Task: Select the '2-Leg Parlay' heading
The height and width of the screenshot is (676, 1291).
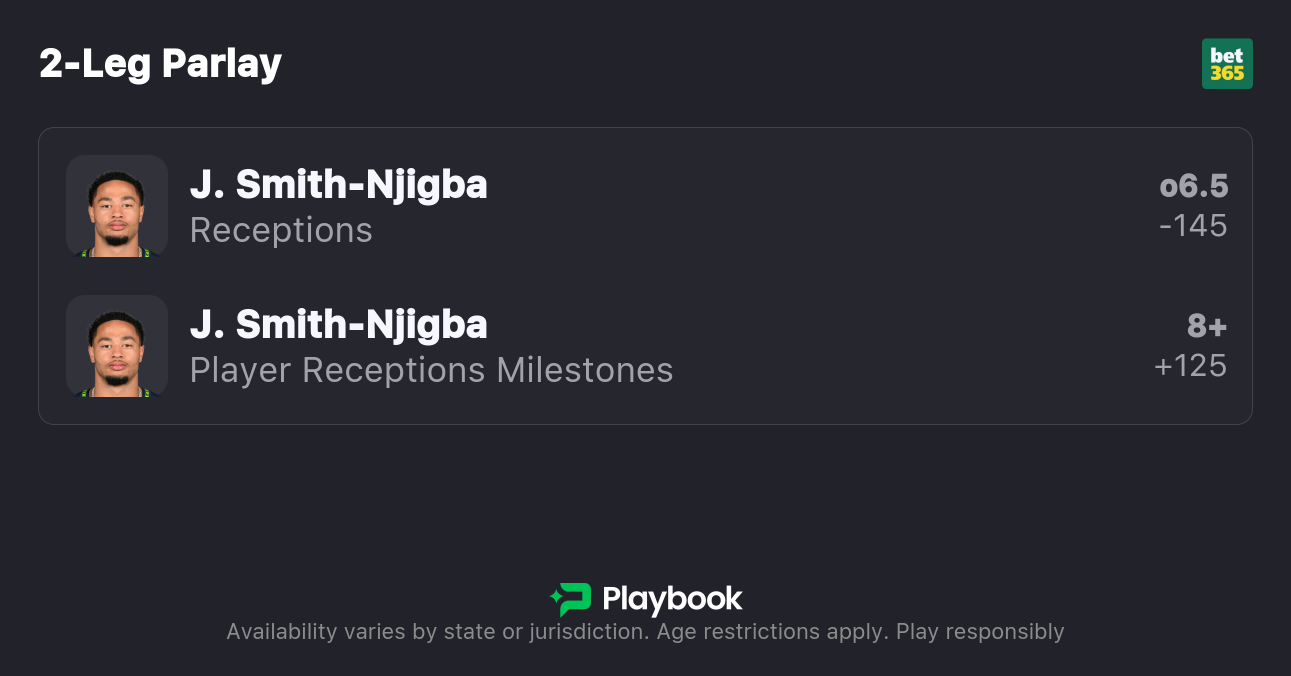Action: point(161,64)
